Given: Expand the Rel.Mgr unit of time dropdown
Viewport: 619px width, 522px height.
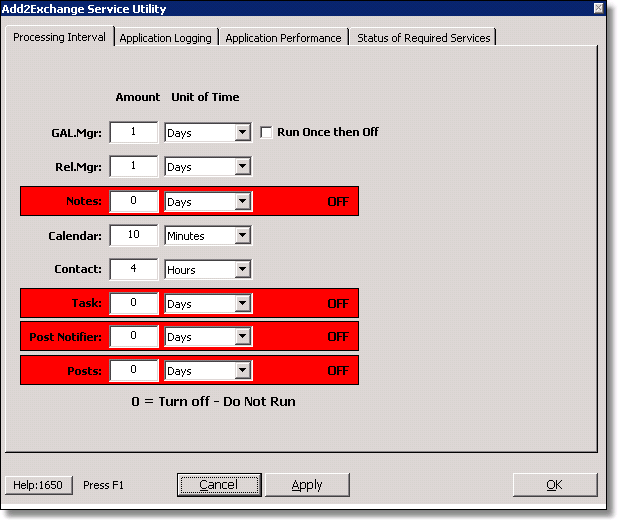Looking at the screenshot, I should 243,166.
